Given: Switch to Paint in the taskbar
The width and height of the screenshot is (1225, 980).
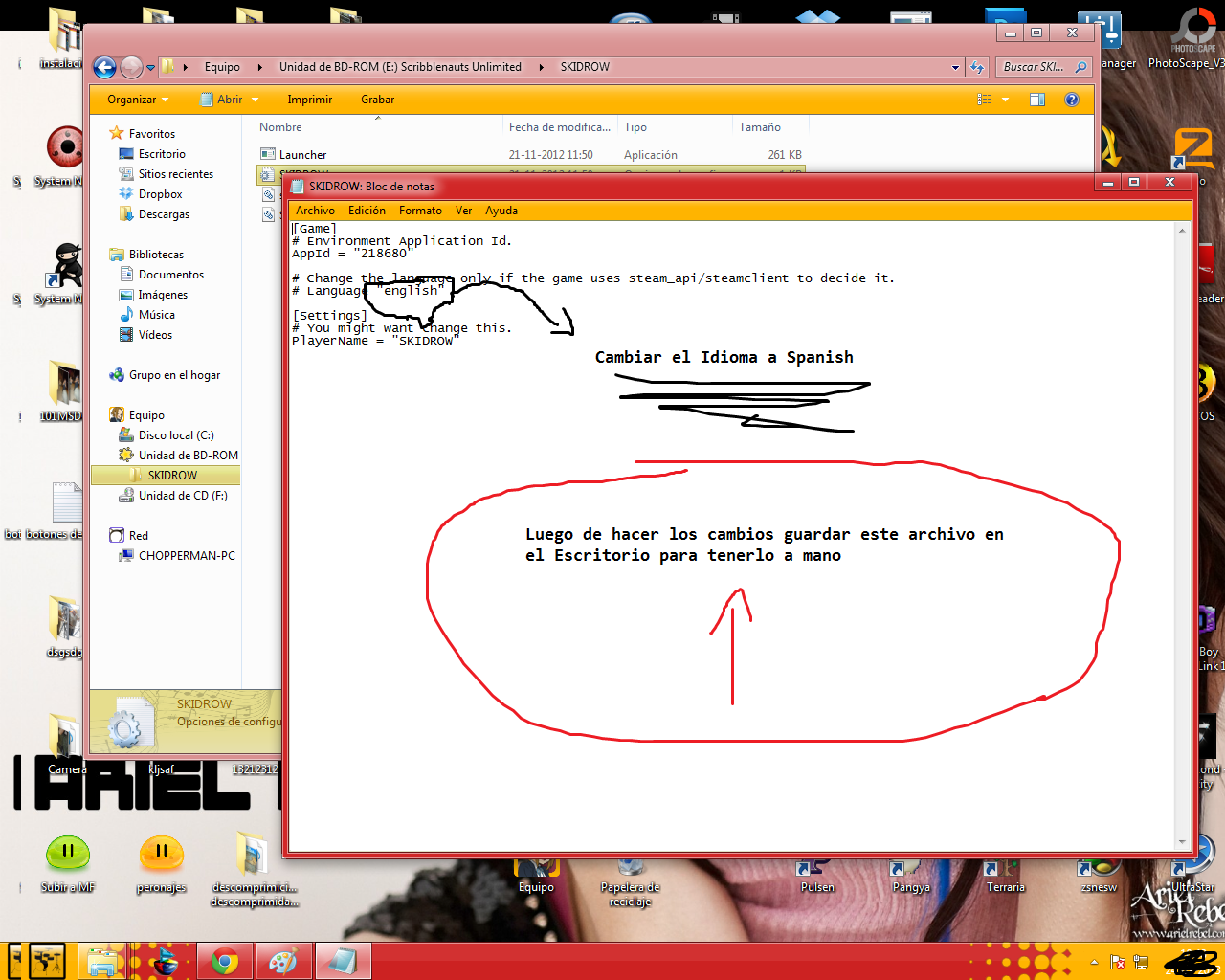Looking at the screenshot, I should (283, 961).
